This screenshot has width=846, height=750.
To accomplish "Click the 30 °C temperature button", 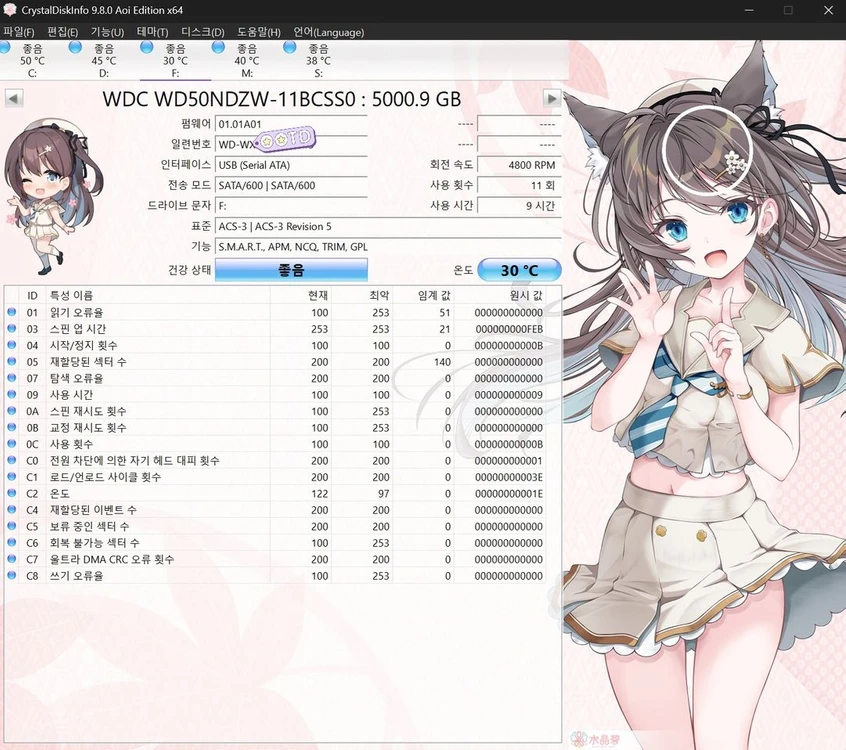I will click(x=520, y=270).
